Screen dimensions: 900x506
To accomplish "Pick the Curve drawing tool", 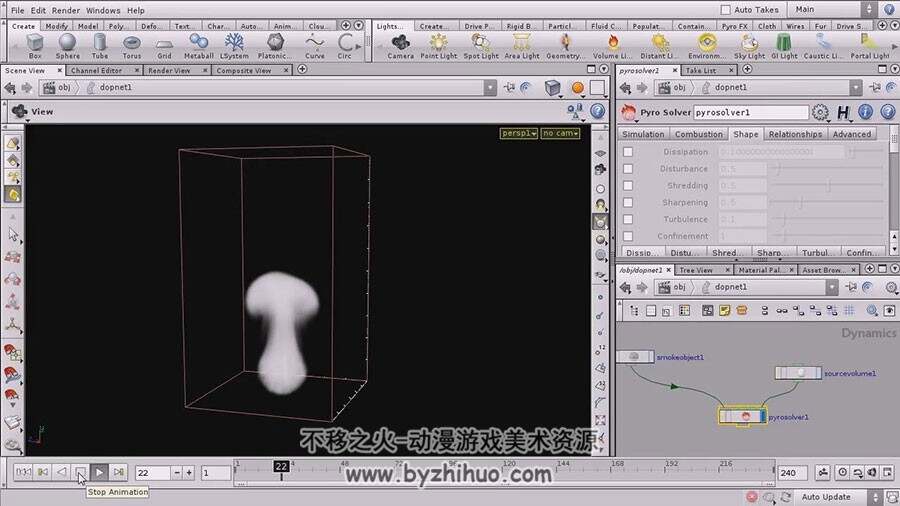I will [x=315, y=46].
